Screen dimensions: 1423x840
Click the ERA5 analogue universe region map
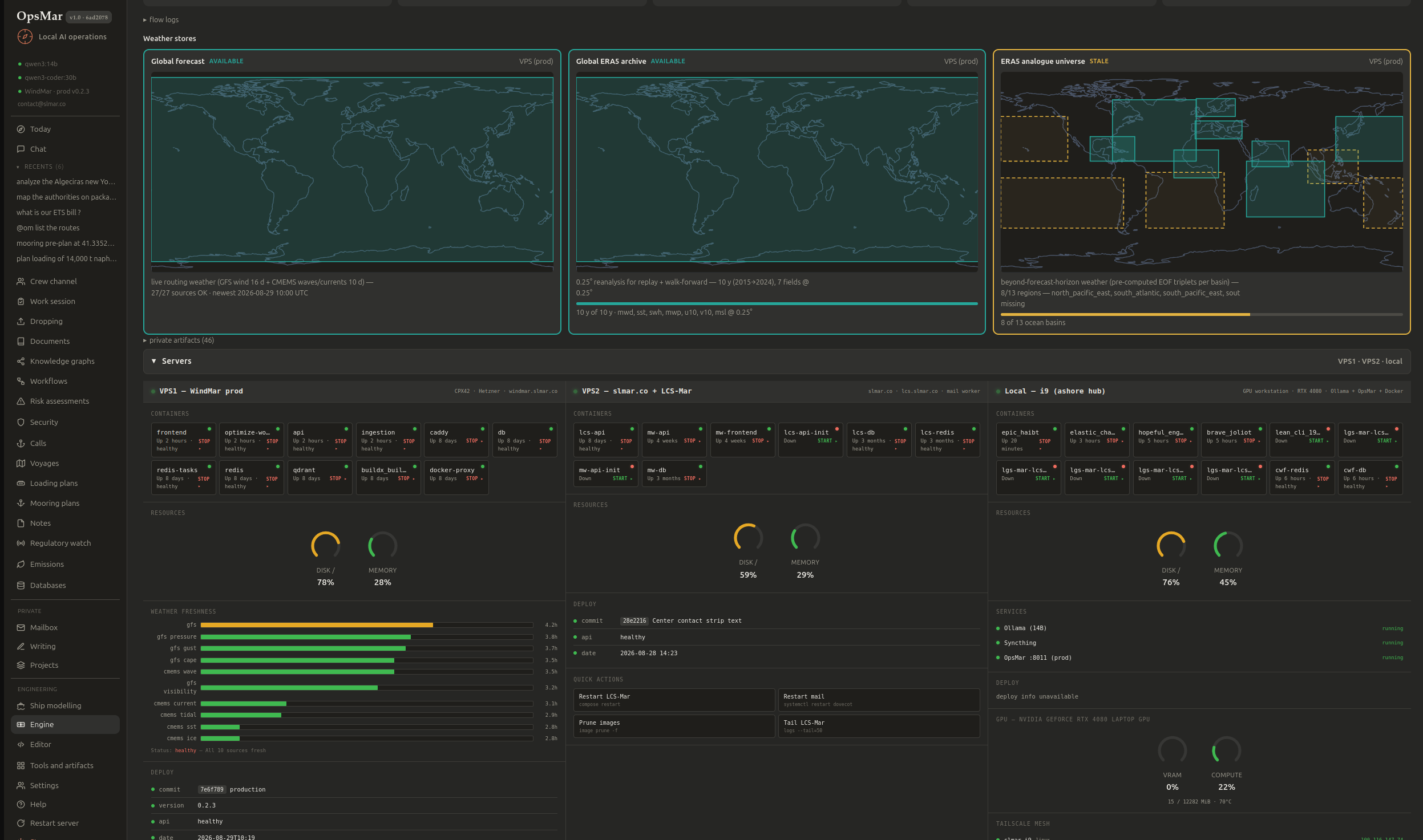[x=1202, y=172]
